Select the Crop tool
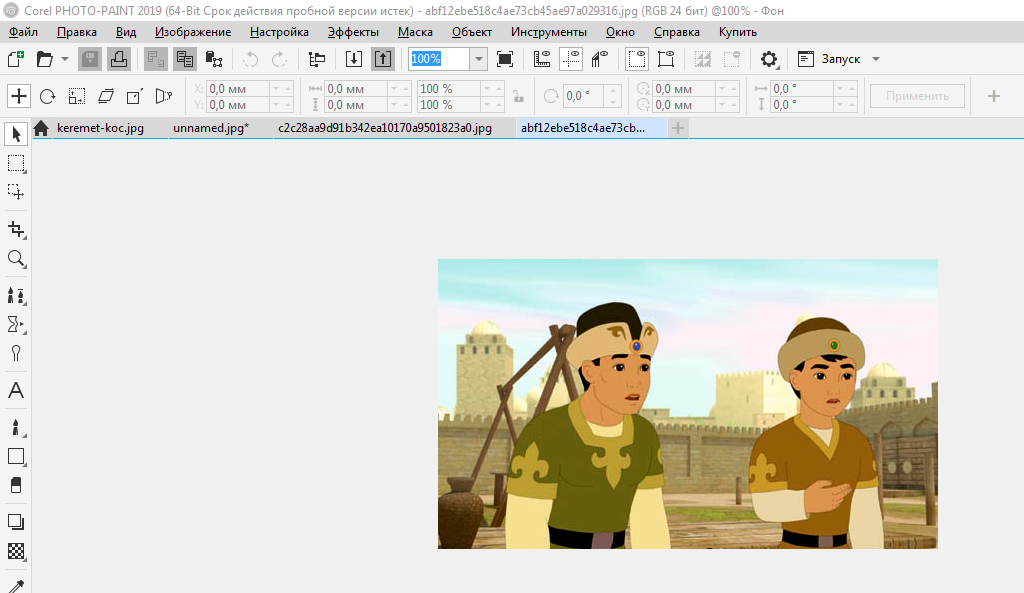 pyautogui.click(x=16, y=229)
